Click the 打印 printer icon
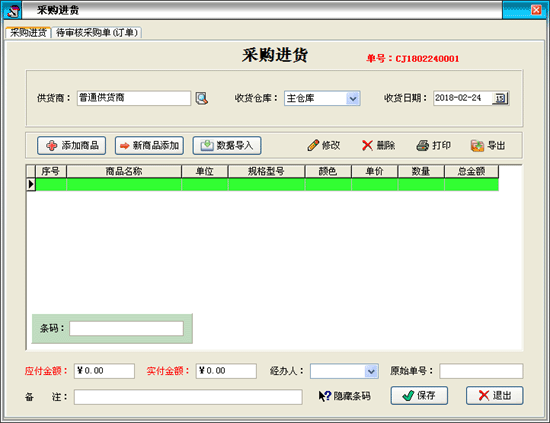This screenshot has width=550, height=423. (422, 145)
